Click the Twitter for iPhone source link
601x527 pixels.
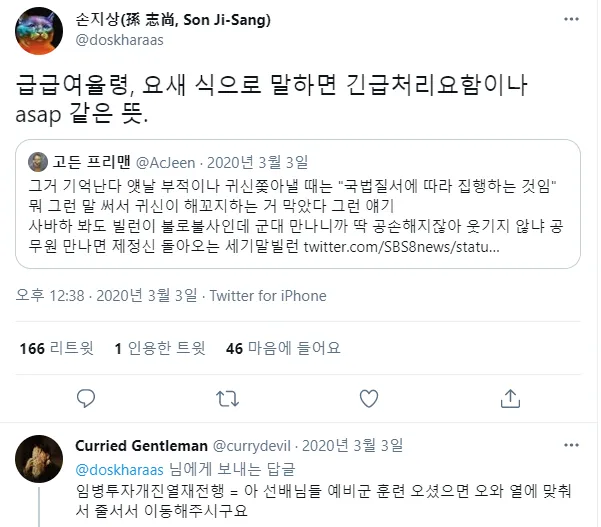pyautogui.click(x=268, y=295)
